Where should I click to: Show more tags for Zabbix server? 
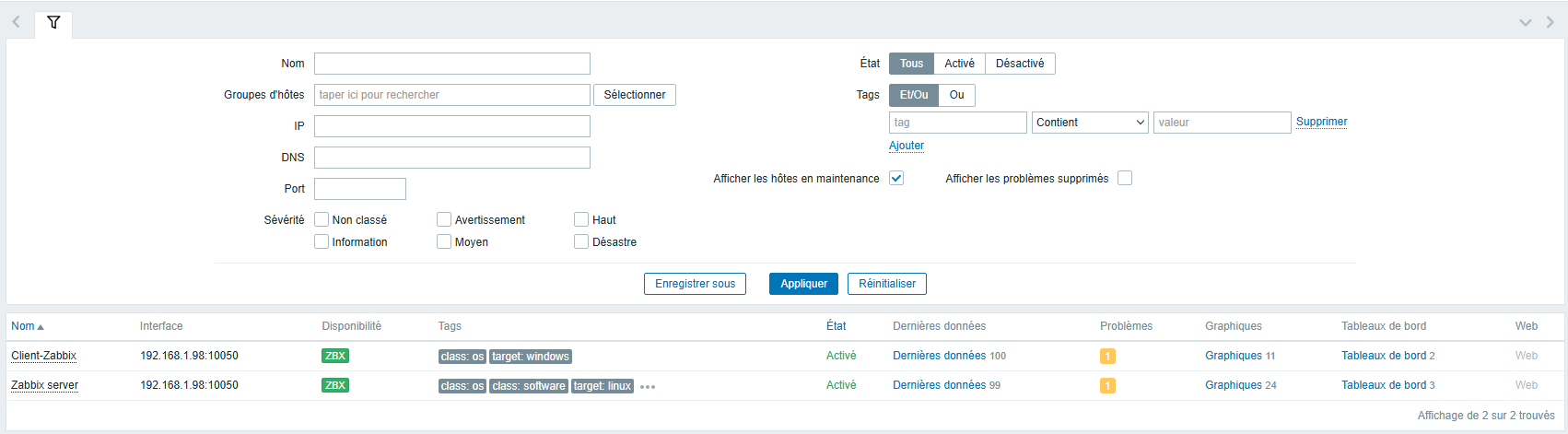(648, 387)
